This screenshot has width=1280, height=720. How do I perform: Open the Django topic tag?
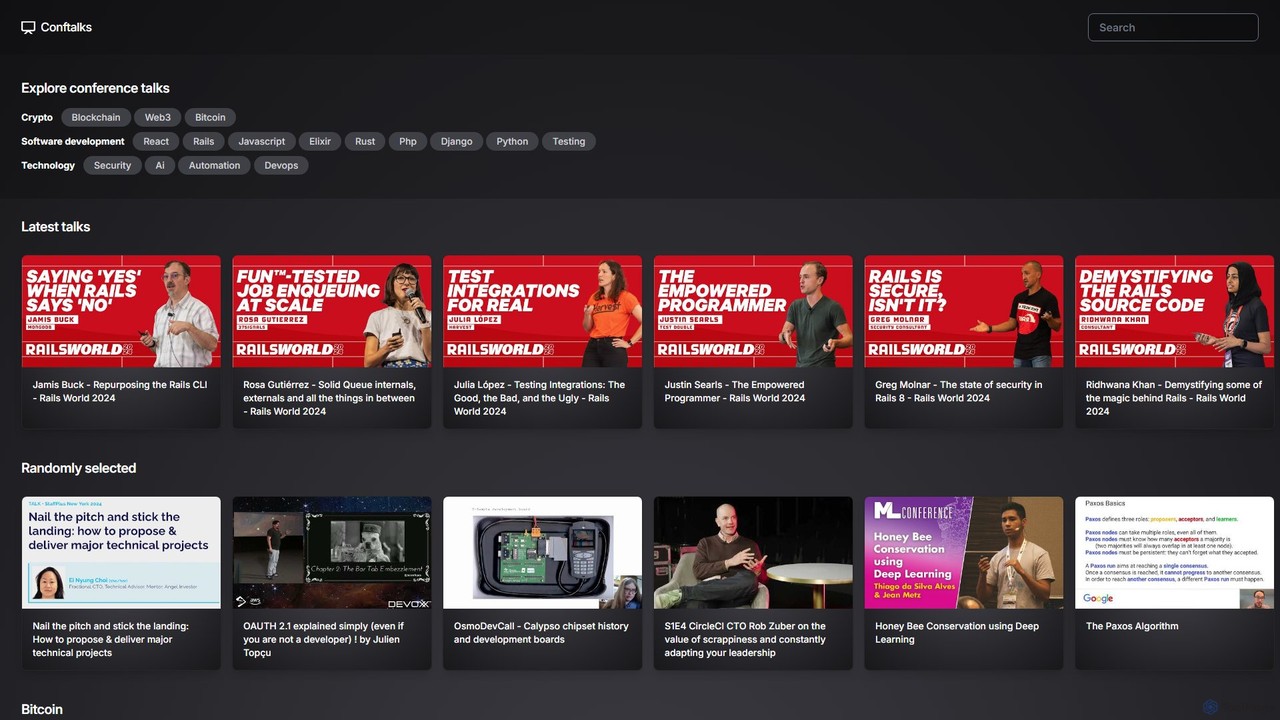[x=457, y=141]
